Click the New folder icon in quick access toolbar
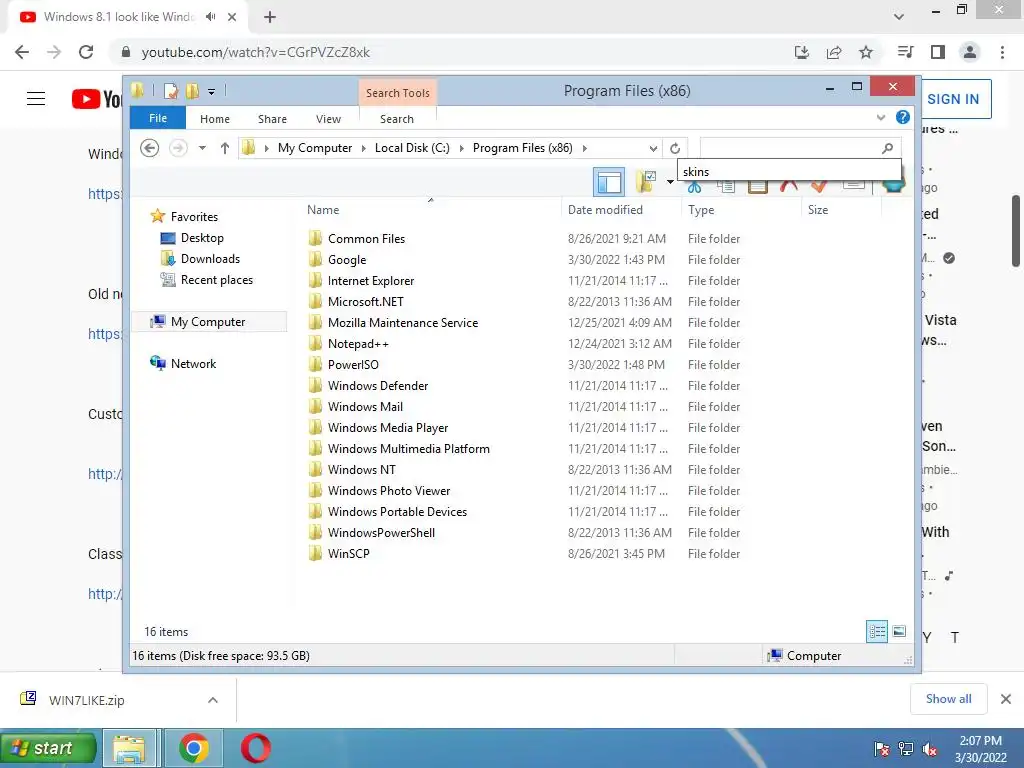Viewport: 1024px width, 768px height. click(x=192, y=91)
